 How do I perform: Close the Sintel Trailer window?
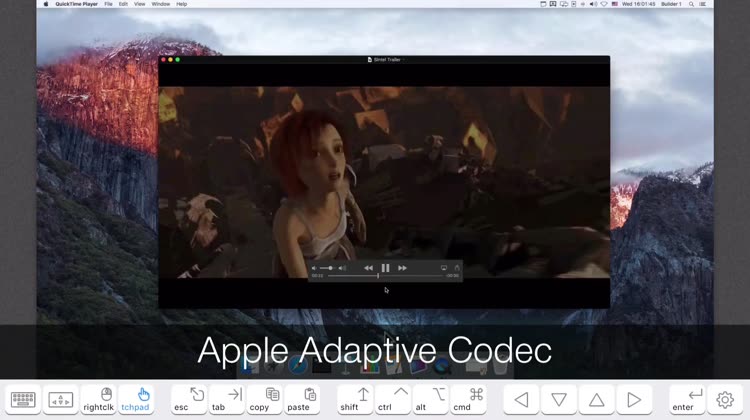coord(163,60)
